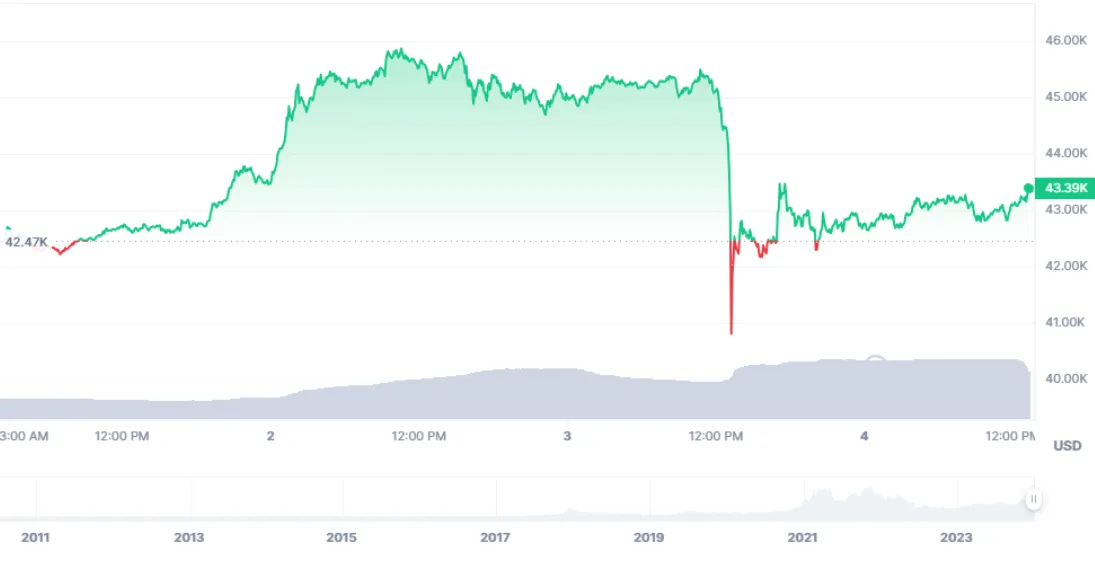1095x566 pixels.
Task: Click the bottom tip of the red crash spike
Action: click(731, 333)
